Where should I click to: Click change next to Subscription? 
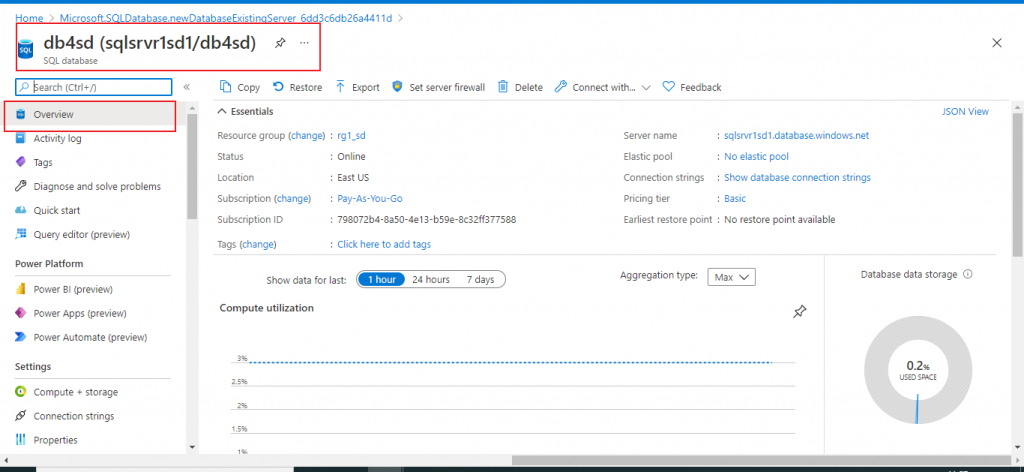[x=293, y=198]
